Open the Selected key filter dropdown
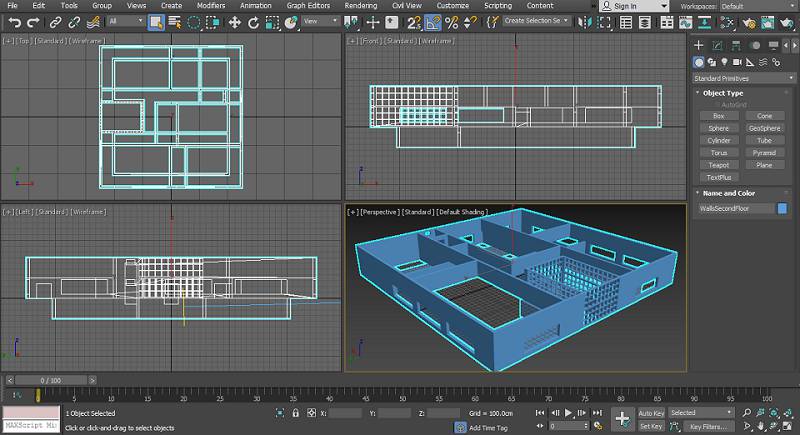800x435 pixels. coord(701,413)
